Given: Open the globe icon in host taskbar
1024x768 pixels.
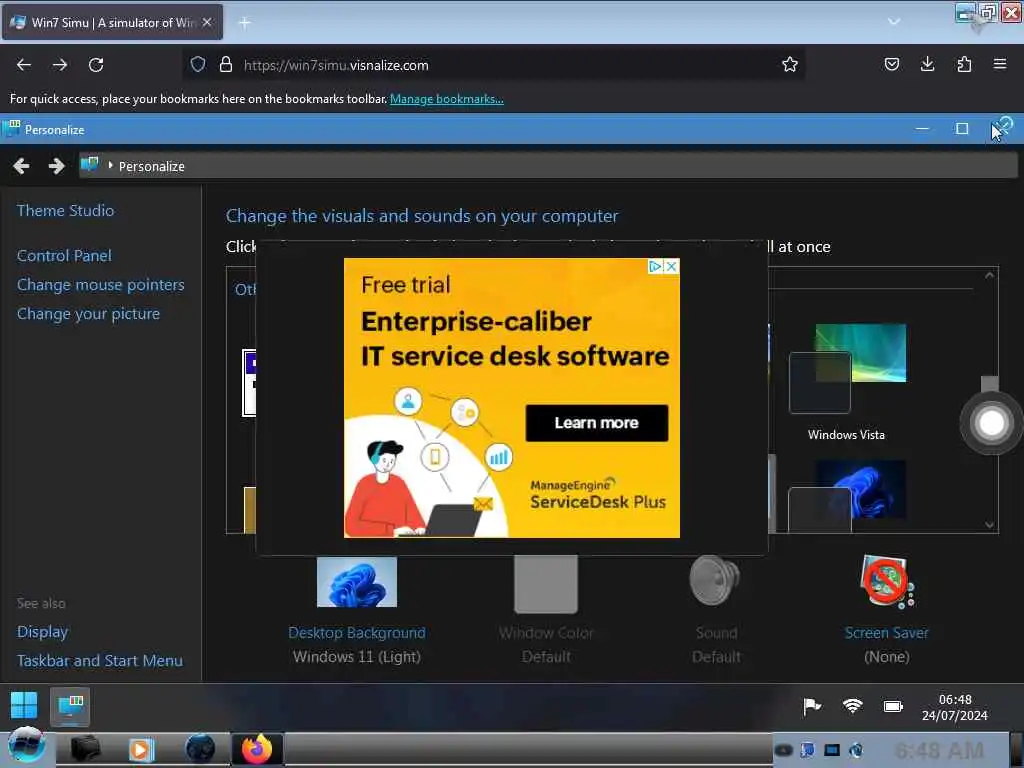Looking at the screenshot, I should pos(200,748).
